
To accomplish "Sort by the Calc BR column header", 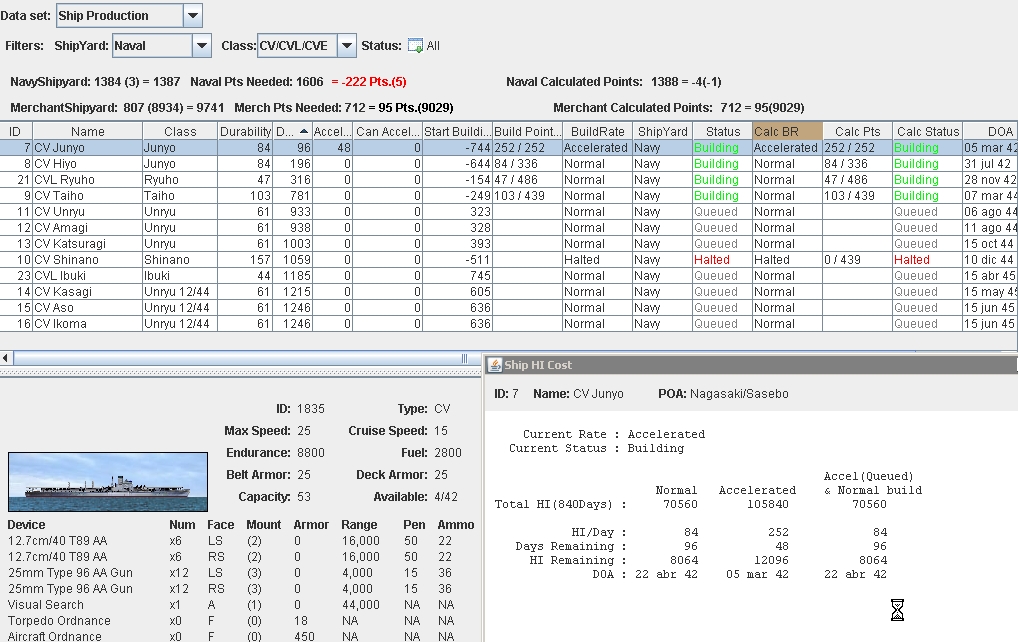I will 787,131.
